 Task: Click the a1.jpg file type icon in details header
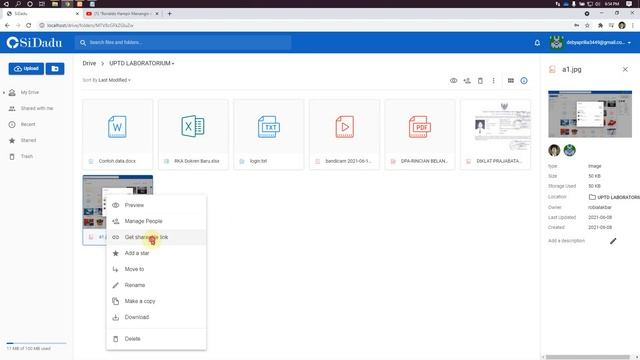[552, 69]
